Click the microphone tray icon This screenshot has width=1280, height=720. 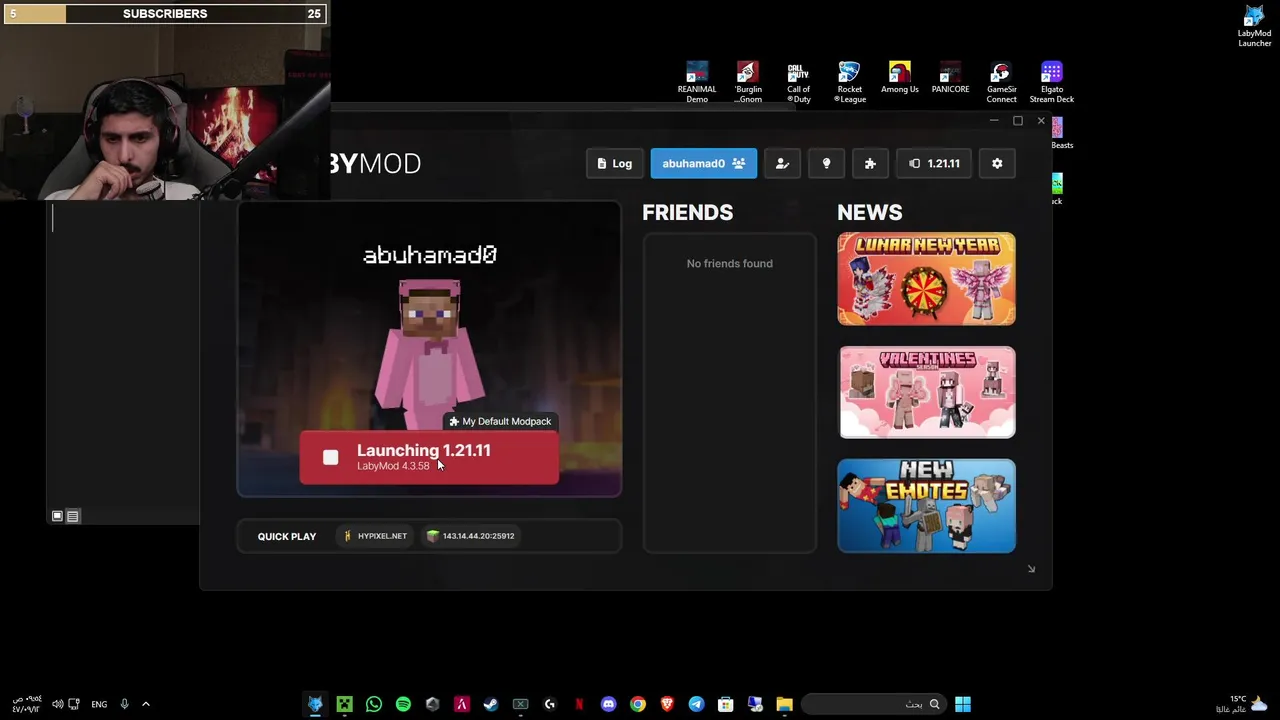coord(124,704)
